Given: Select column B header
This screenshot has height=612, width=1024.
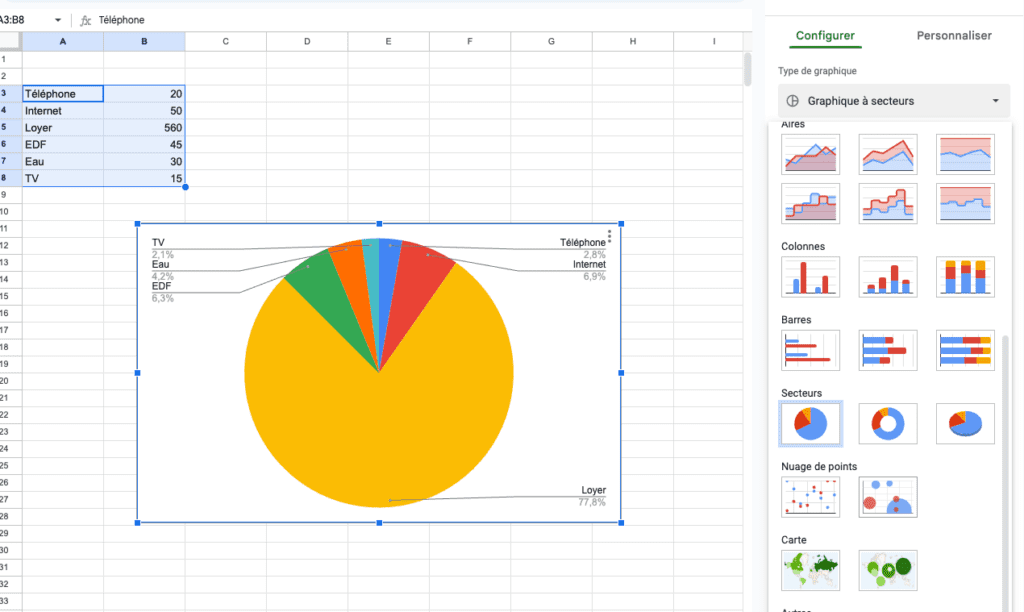Looking at the screenshot, I should pyautogui.click(x=144, y=41).
